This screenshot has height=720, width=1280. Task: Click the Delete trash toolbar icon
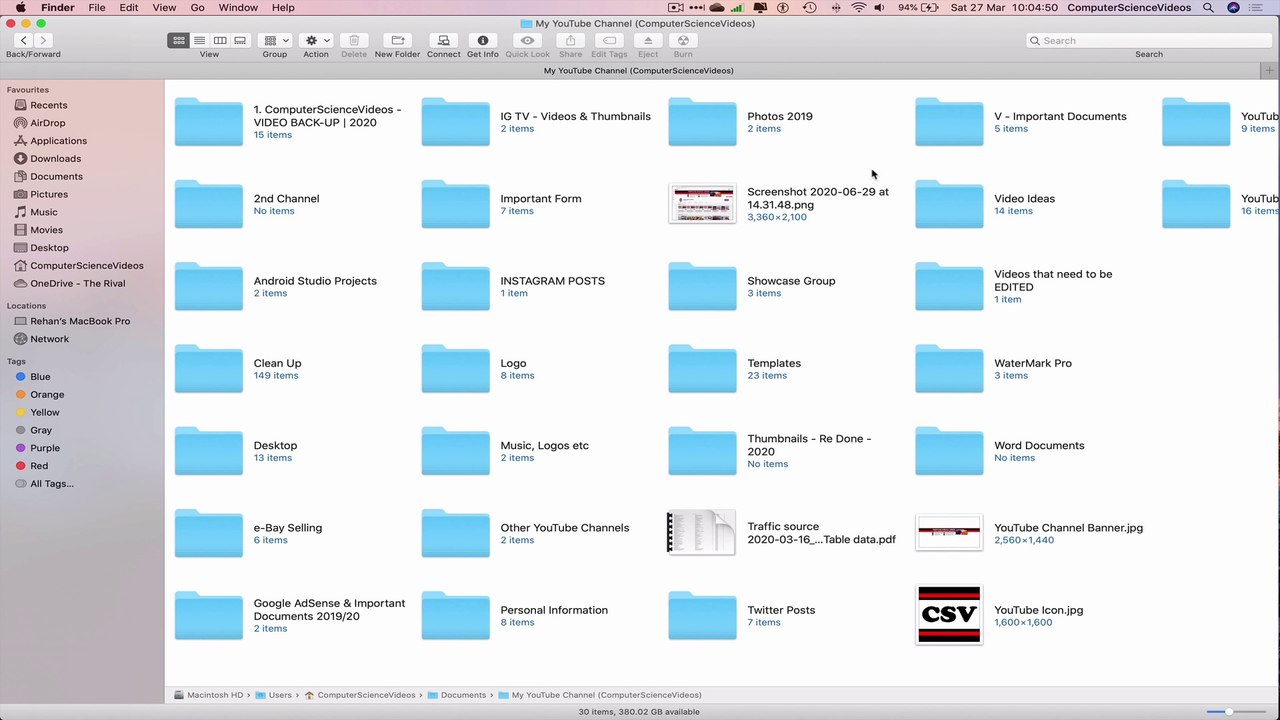pyautogui.click(x=354, y=40)
